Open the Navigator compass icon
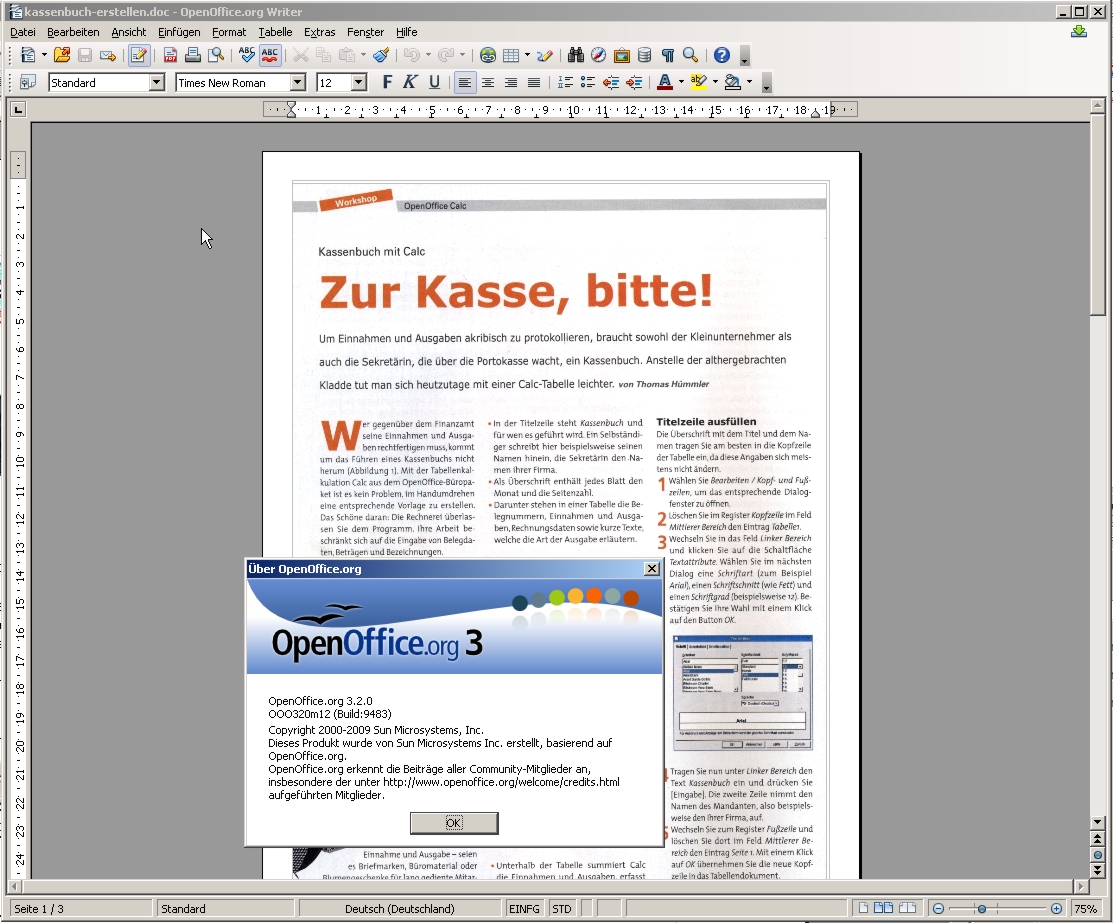 (x=599, y=56)
